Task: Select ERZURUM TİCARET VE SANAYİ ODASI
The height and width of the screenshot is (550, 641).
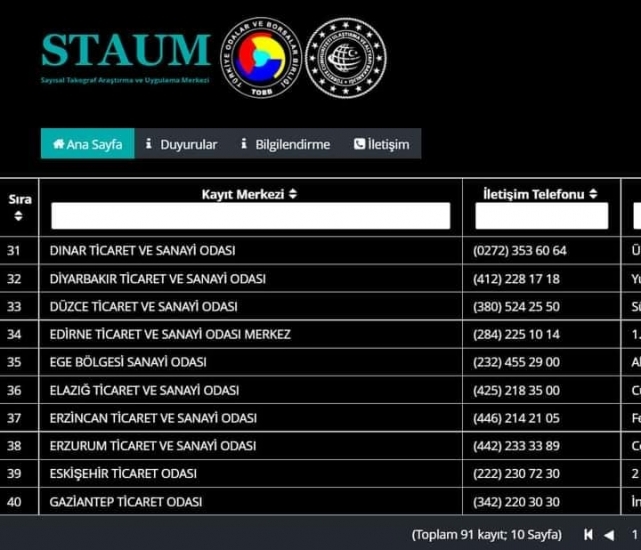Action: click(153, 446)
